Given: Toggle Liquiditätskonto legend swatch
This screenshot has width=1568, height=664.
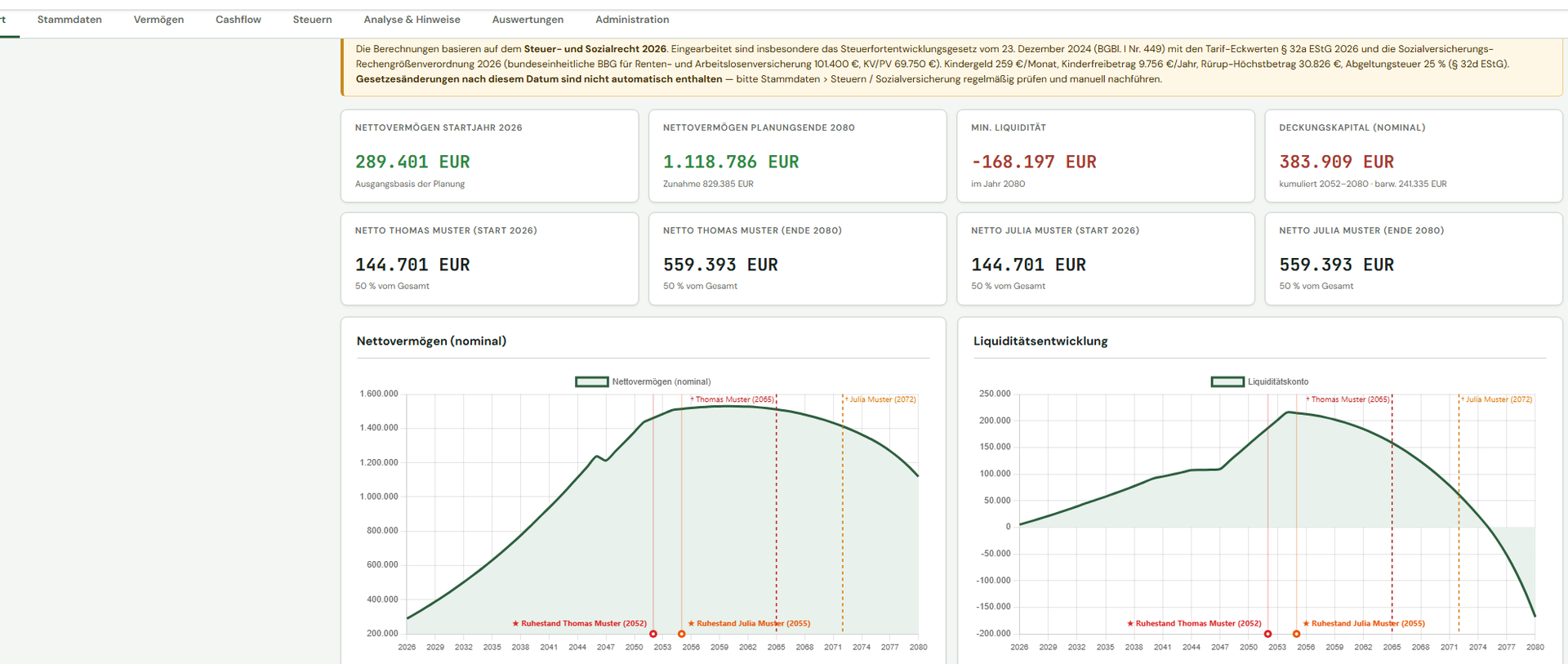Looking at the screenshot, I should pyautogui.click(x=1227, y=381).
